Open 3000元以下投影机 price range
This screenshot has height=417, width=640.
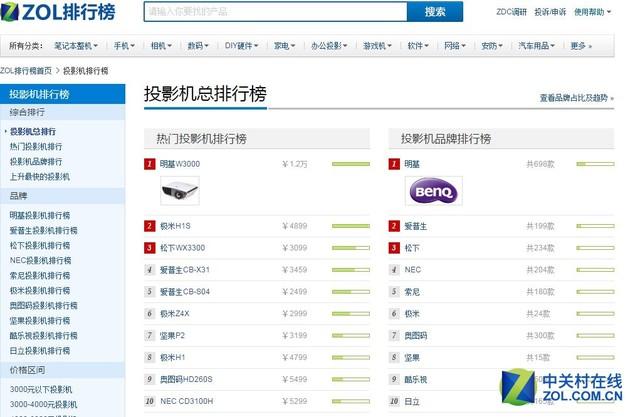(x=41, y=389)
